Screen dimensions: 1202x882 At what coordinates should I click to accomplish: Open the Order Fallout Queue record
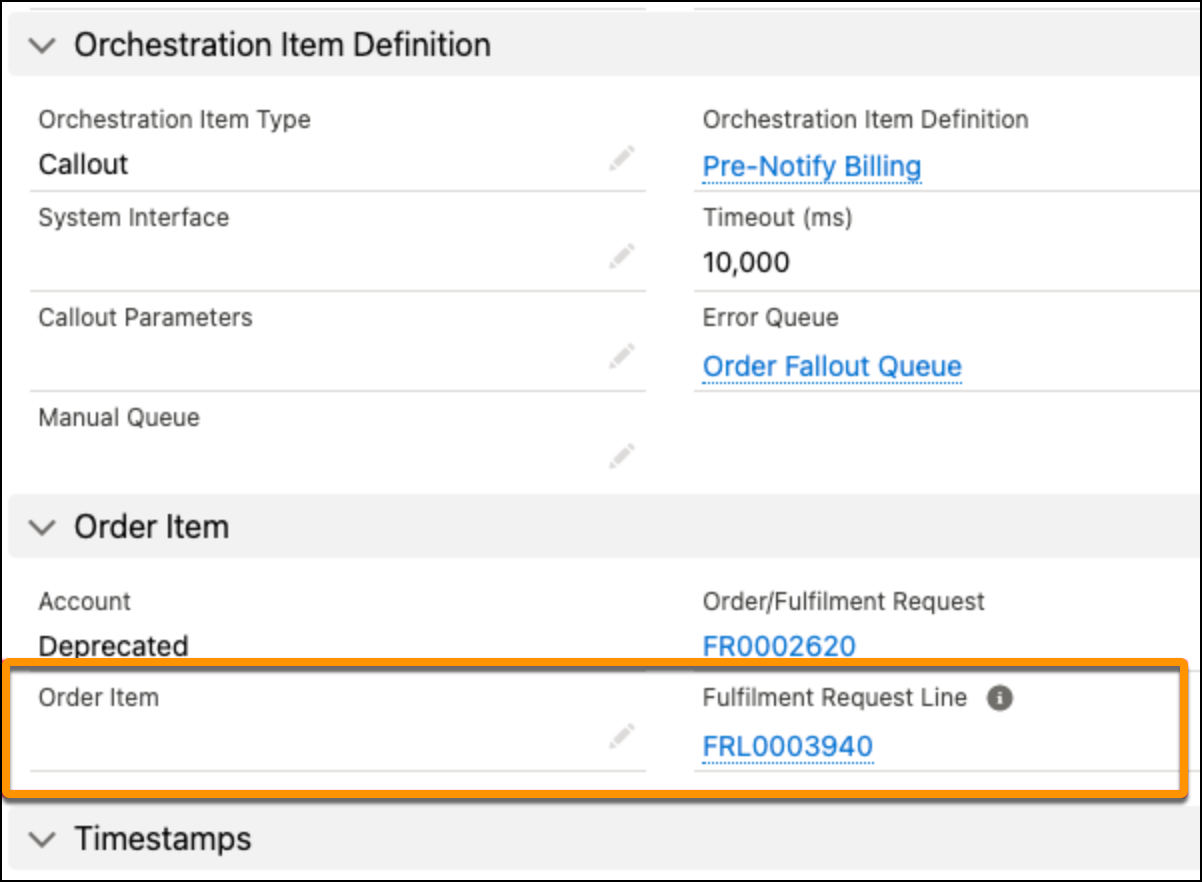pyautogui.click(x=831, y=366)
